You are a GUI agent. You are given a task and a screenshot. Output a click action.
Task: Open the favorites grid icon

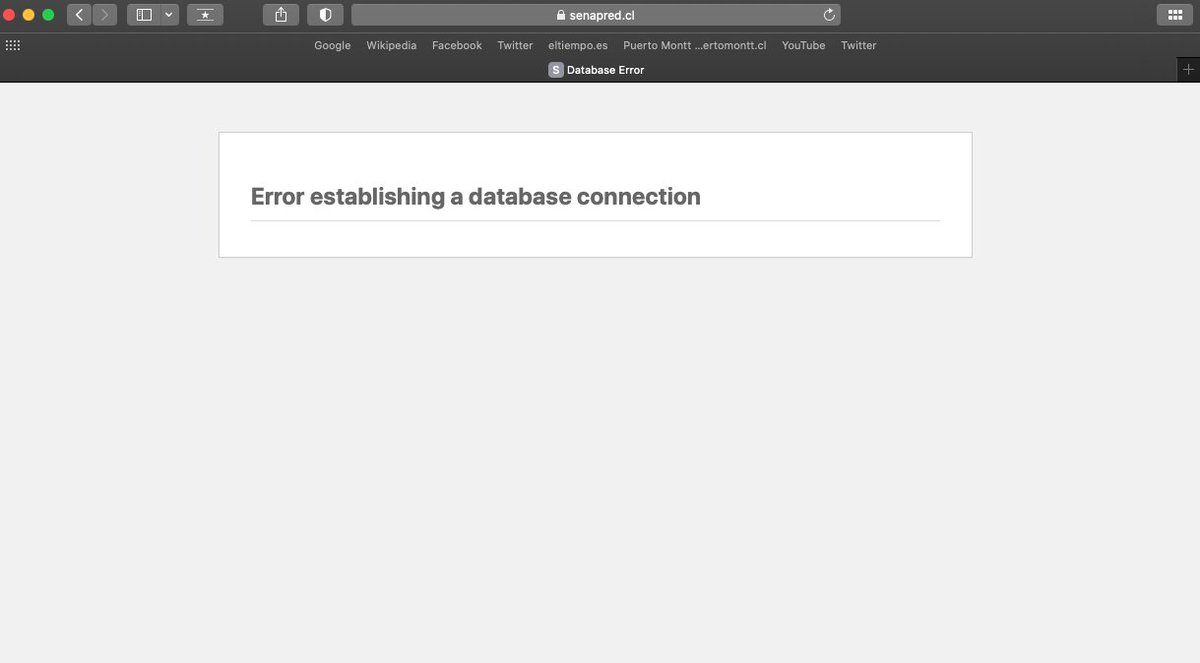[13, 45]
